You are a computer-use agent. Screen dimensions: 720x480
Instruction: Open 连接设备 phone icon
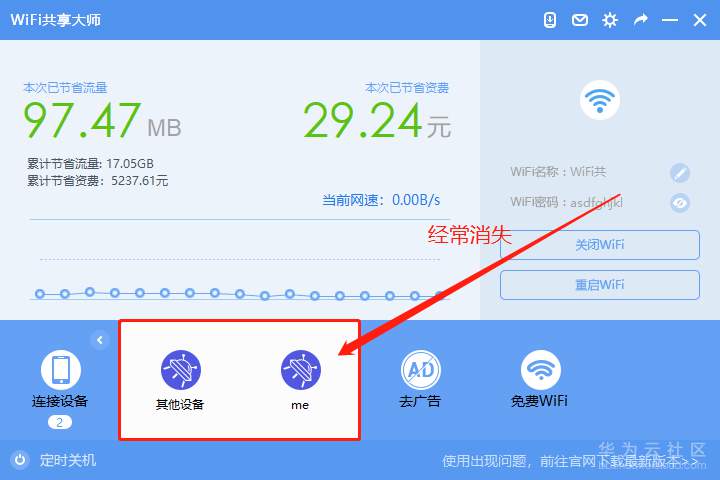[61, 370]
